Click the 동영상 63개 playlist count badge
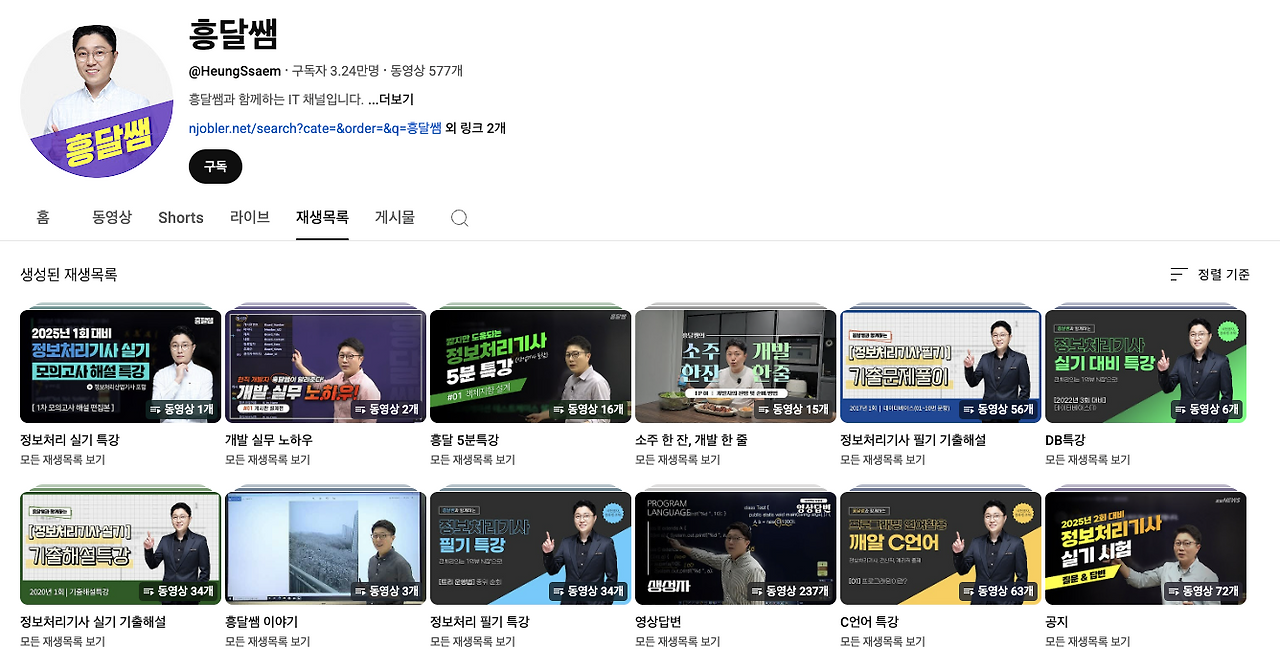This screenshot has height=668, width=1280. pos(997,591)
